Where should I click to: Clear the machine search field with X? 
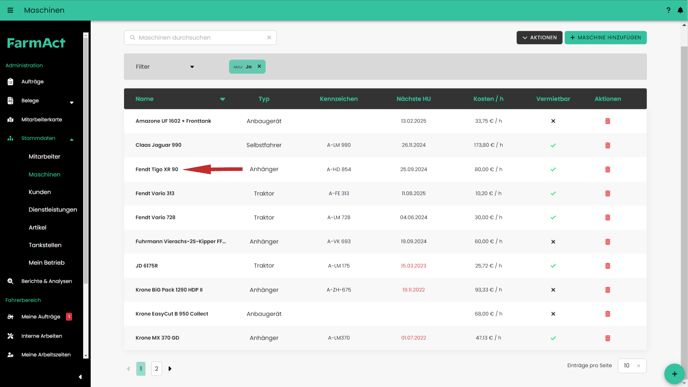pos(269,38)
